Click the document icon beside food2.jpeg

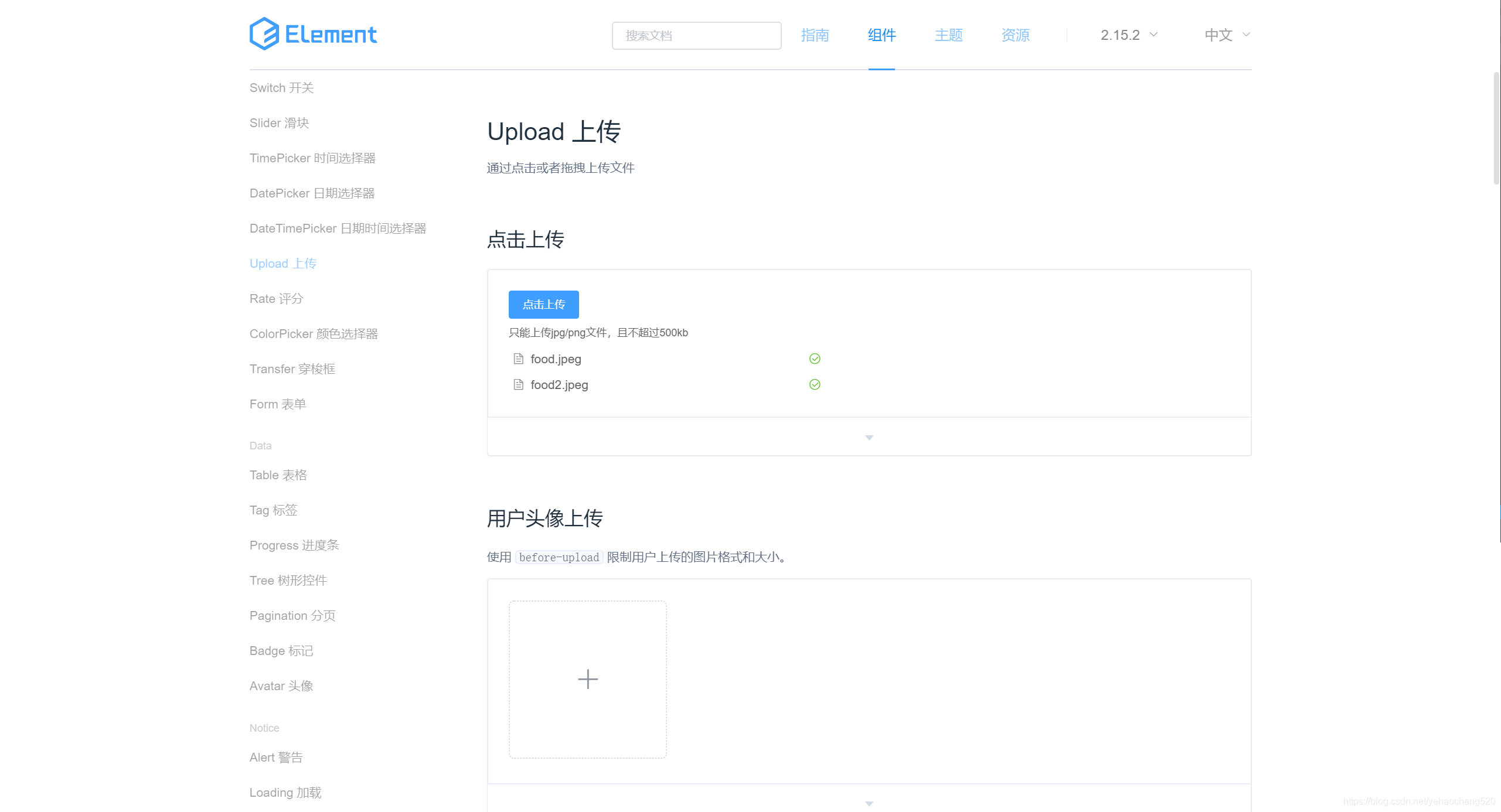[x=518, y=384]
